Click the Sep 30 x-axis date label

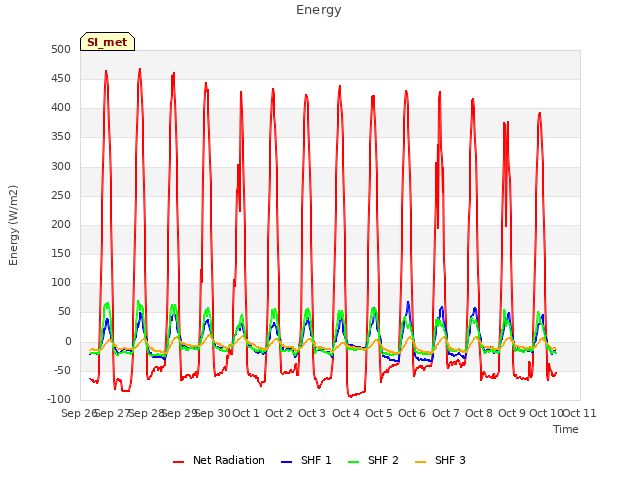pos(213,413)
